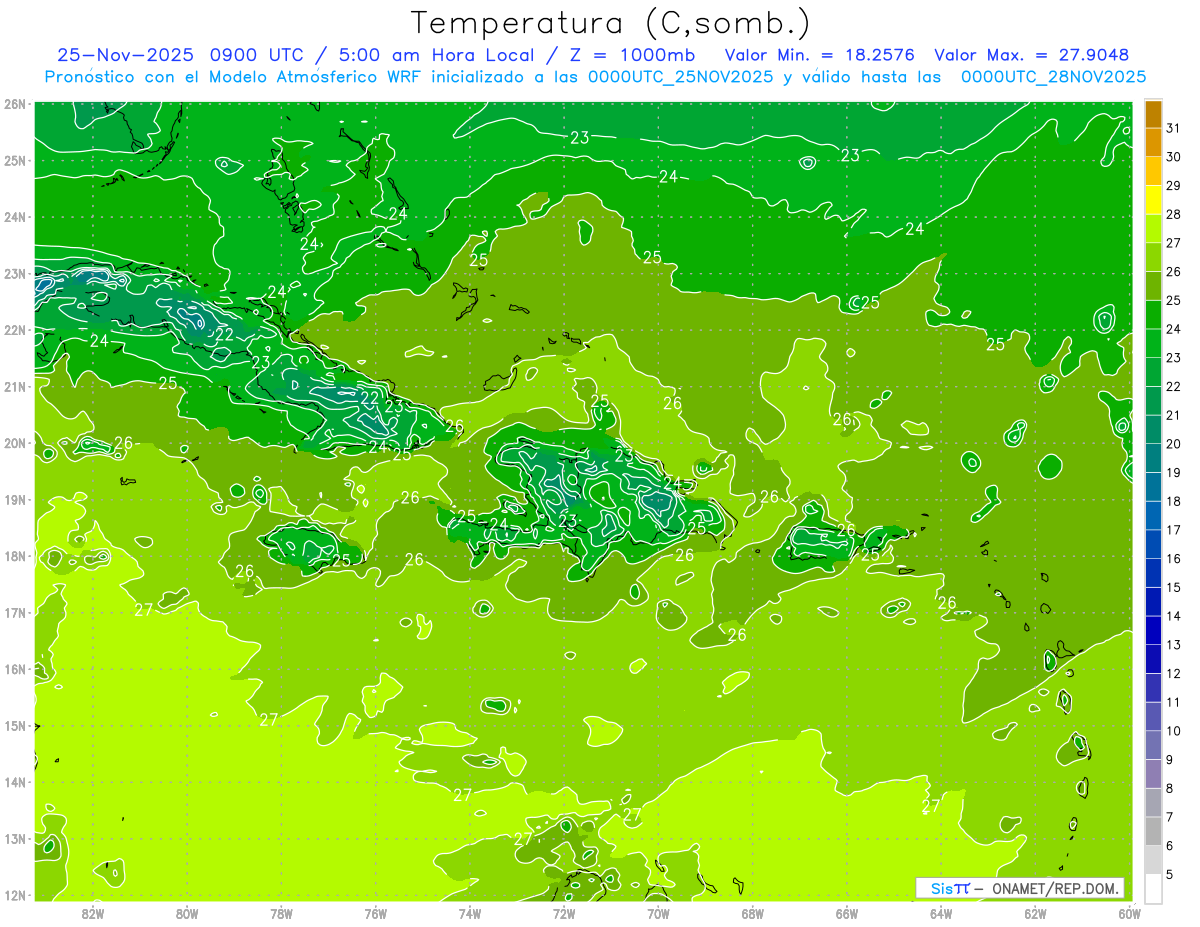
Task: Pick the teal swatch between 19 and 20
Action: click(x=1153, y=457)
